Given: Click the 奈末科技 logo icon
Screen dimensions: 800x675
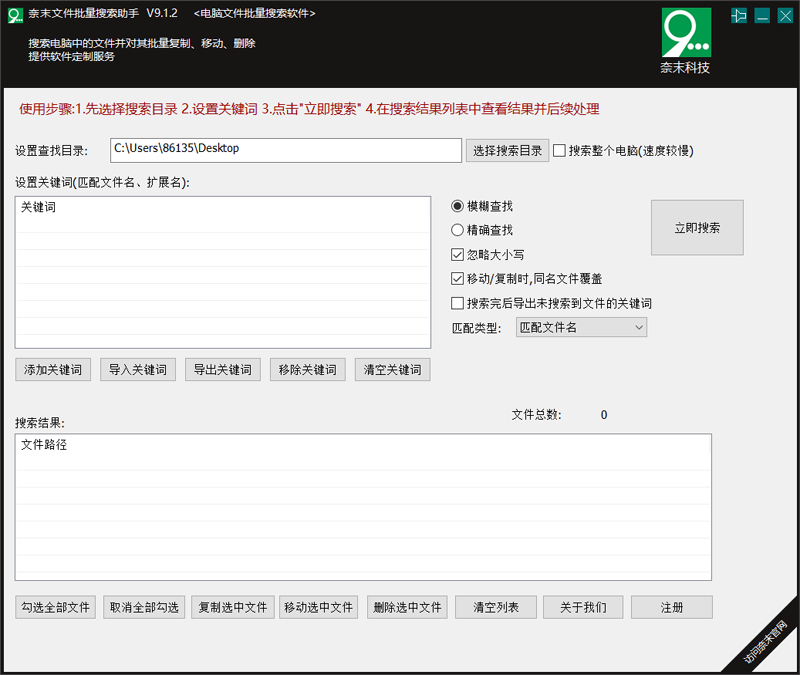Looking at the screenshot, I should 685,34.
